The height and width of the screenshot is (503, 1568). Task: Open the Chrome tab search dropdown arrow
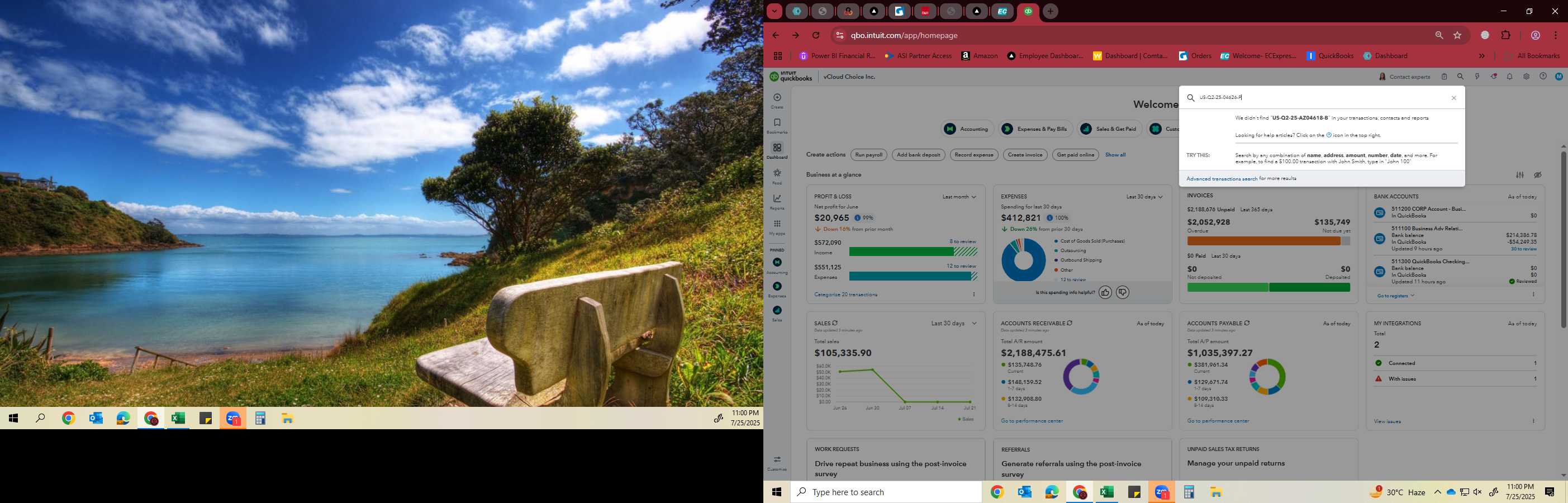tap(773, 11)
